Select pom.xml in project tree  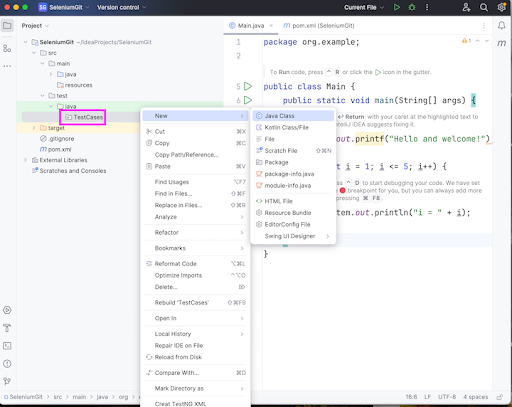point(55,149)
